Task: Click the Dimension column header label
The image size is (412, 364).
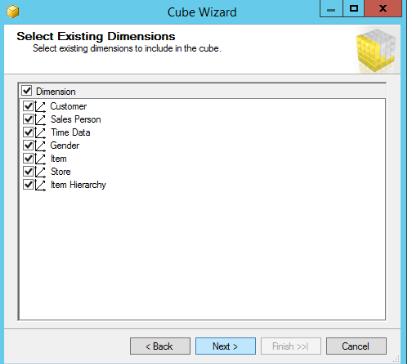Action: click(56, 91)
